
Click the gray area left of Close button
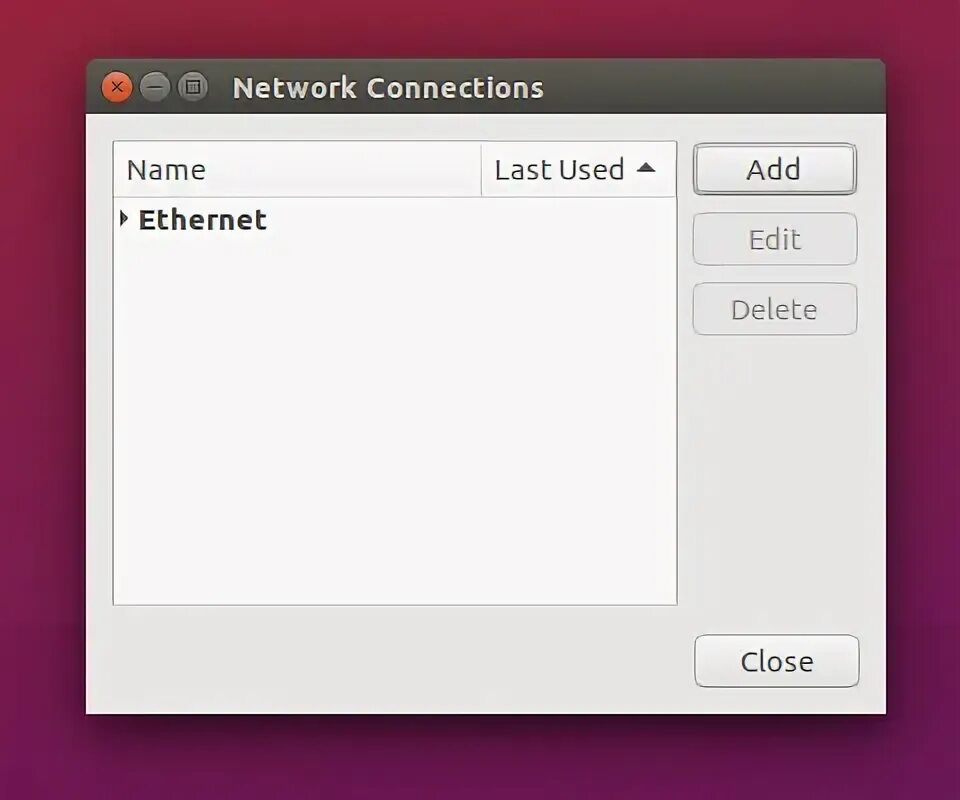click(x=392, y=661)
